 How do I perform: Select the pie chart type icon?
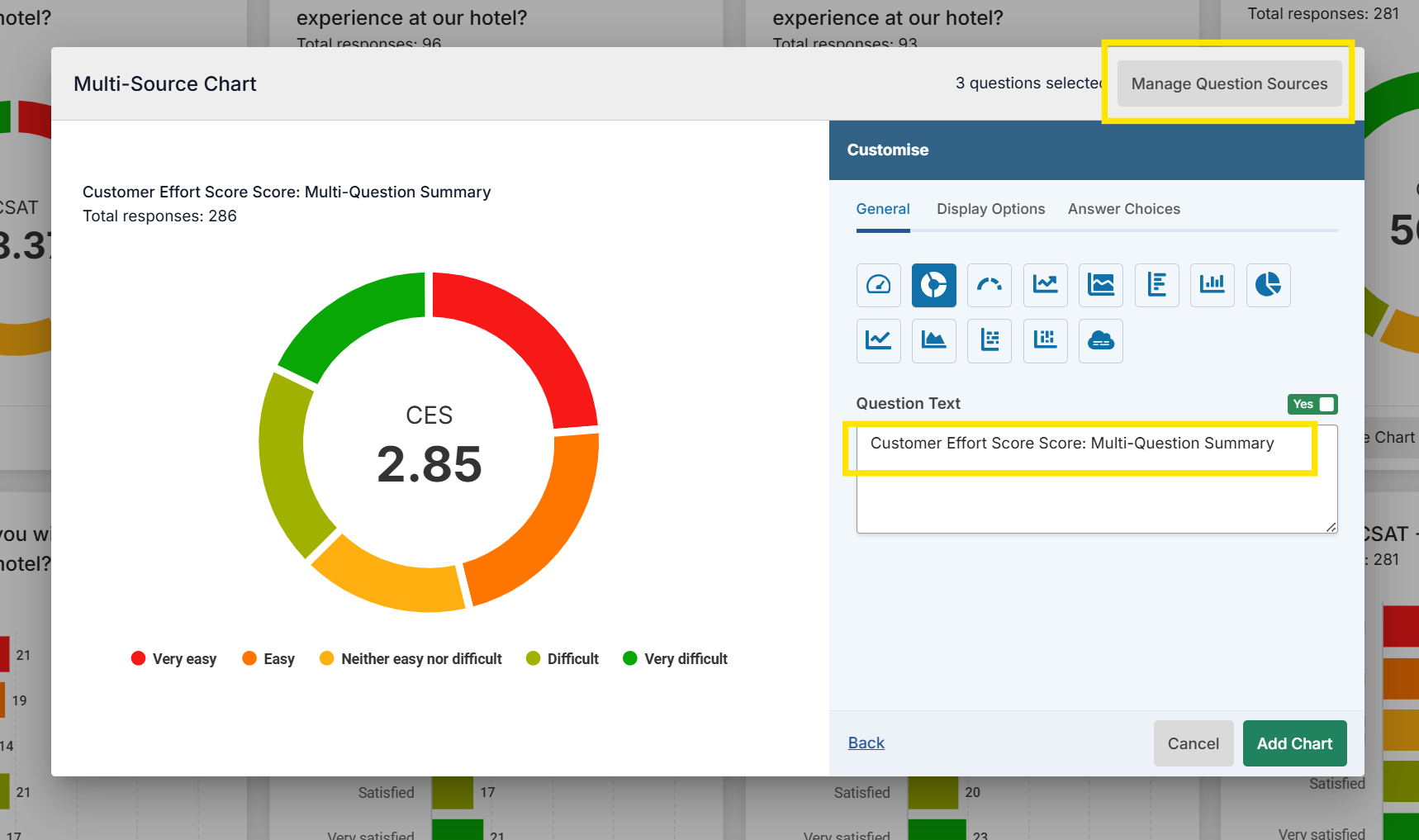coord(1268,285)
